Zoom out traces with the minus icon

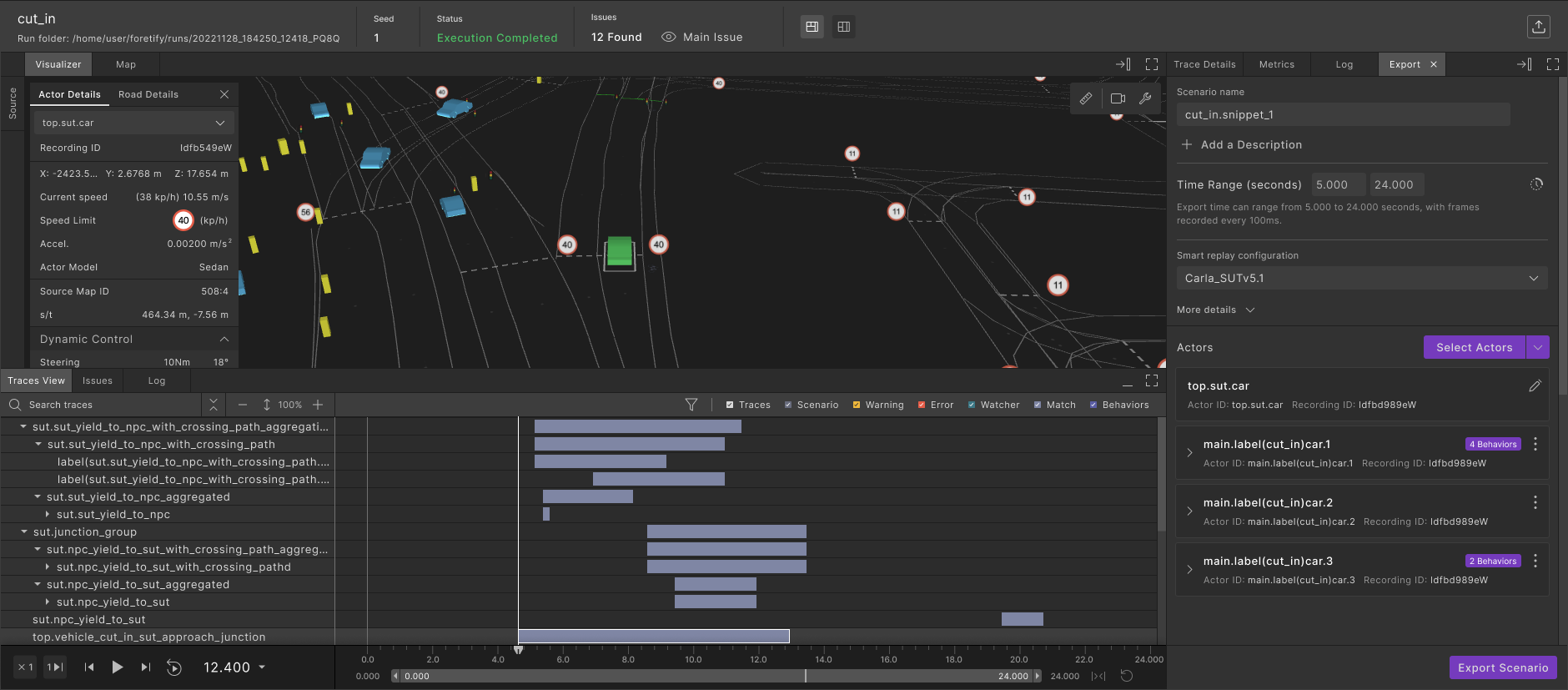[243, 405]
